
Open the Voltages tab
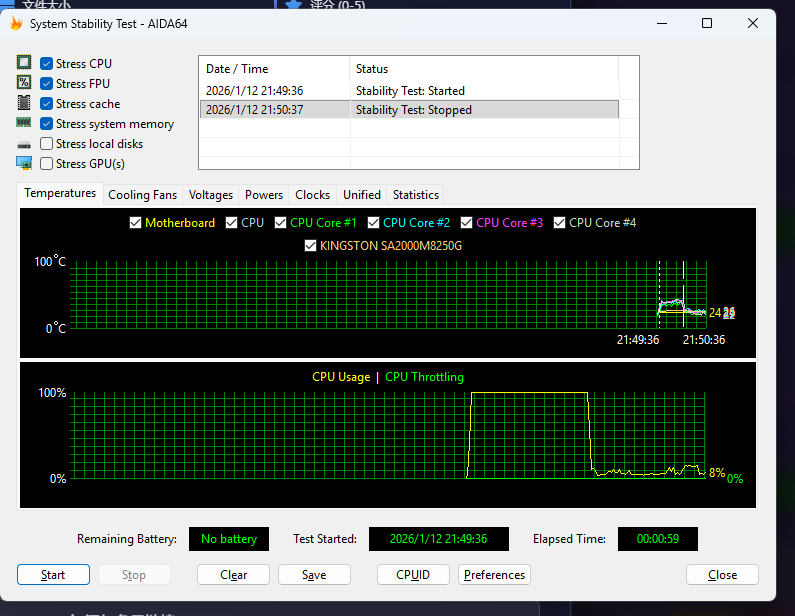coord(211,195)
